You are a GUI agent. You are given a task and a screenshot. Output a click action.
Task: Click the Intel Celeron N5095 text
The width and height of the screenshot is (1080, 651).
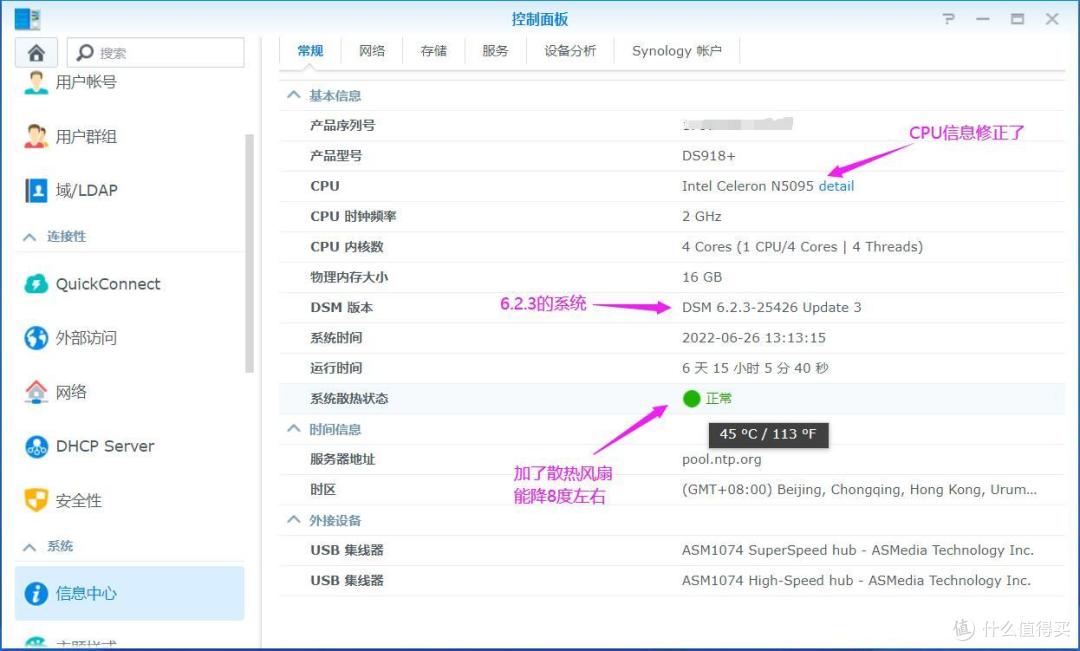748,186
